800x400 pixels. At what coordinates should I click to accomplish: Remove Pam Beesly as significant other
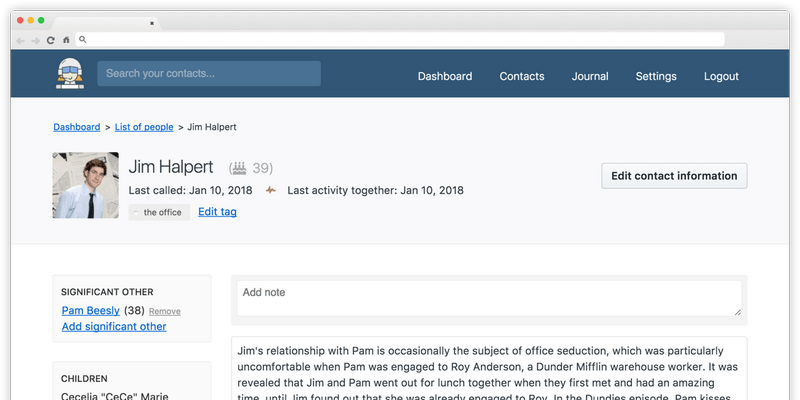(165, 312)
